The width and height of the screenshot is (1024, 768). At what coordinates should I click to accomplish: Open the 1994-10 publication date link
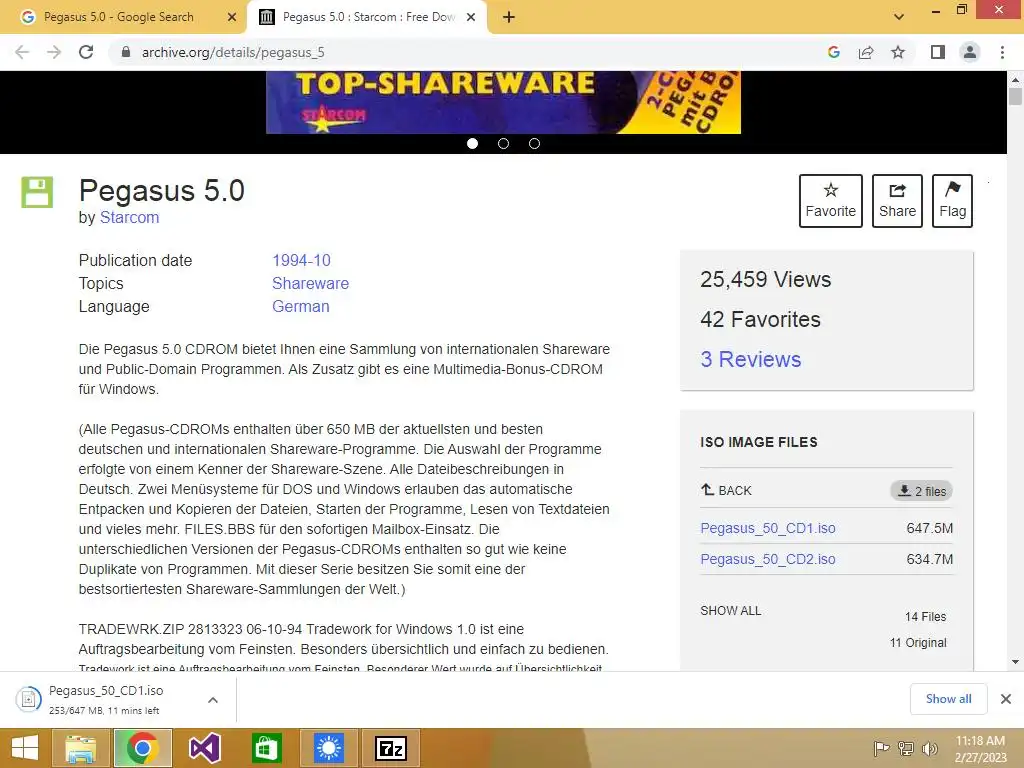click(301, 261)
